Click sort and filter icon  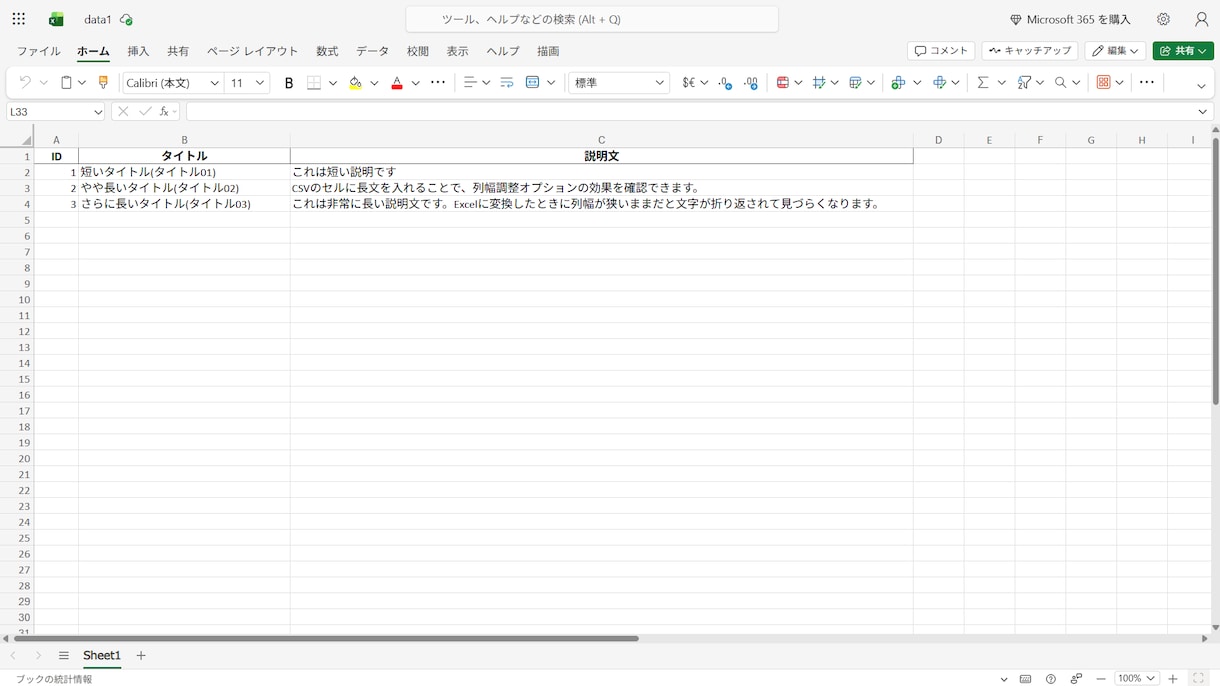click(1024, 83)
